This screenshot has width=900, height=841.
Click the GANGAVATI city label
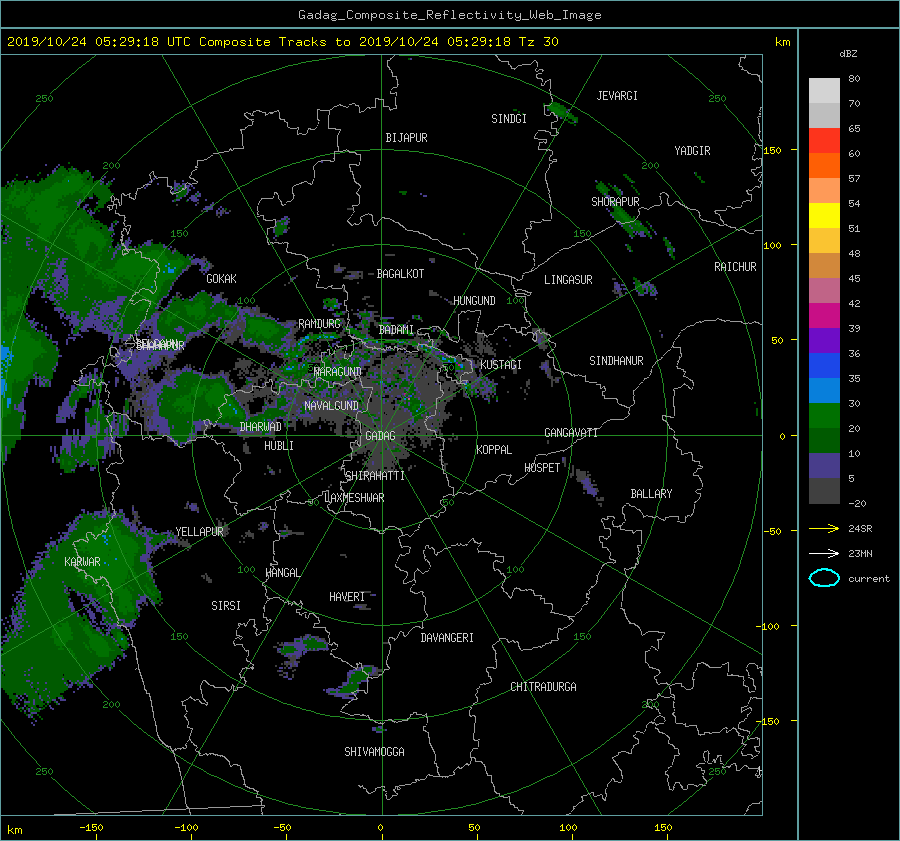click(x=571, y=432)
